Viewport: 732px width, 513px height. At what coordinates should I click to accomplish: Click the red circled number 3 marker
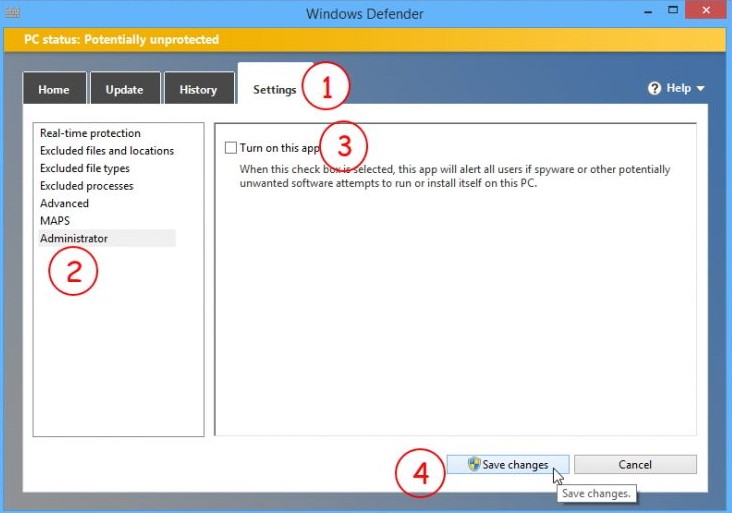[x=344, y=146]
